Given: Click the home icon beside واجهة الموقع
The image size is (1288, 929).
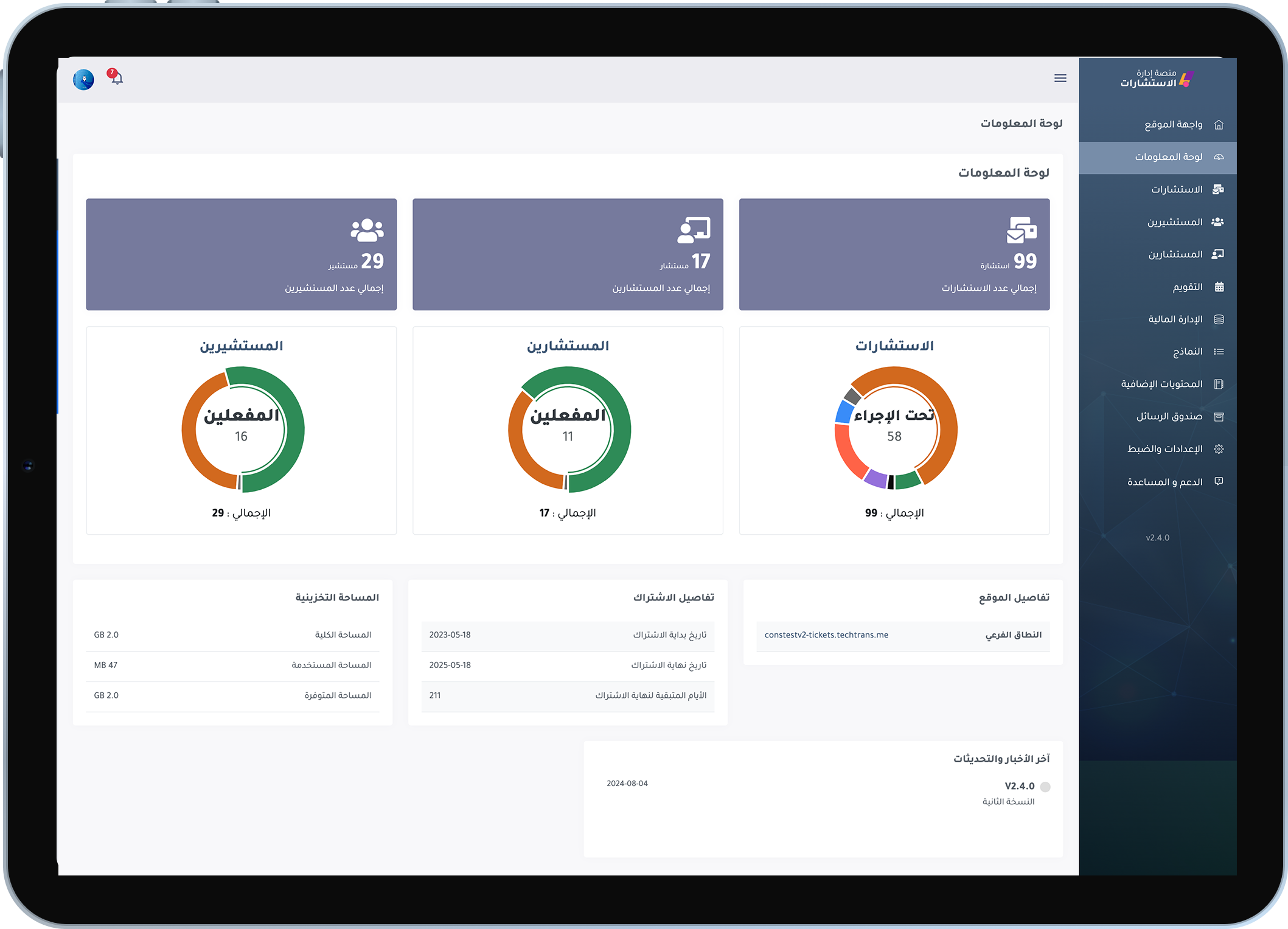Looking at the screenshot, I should 1219,125.
